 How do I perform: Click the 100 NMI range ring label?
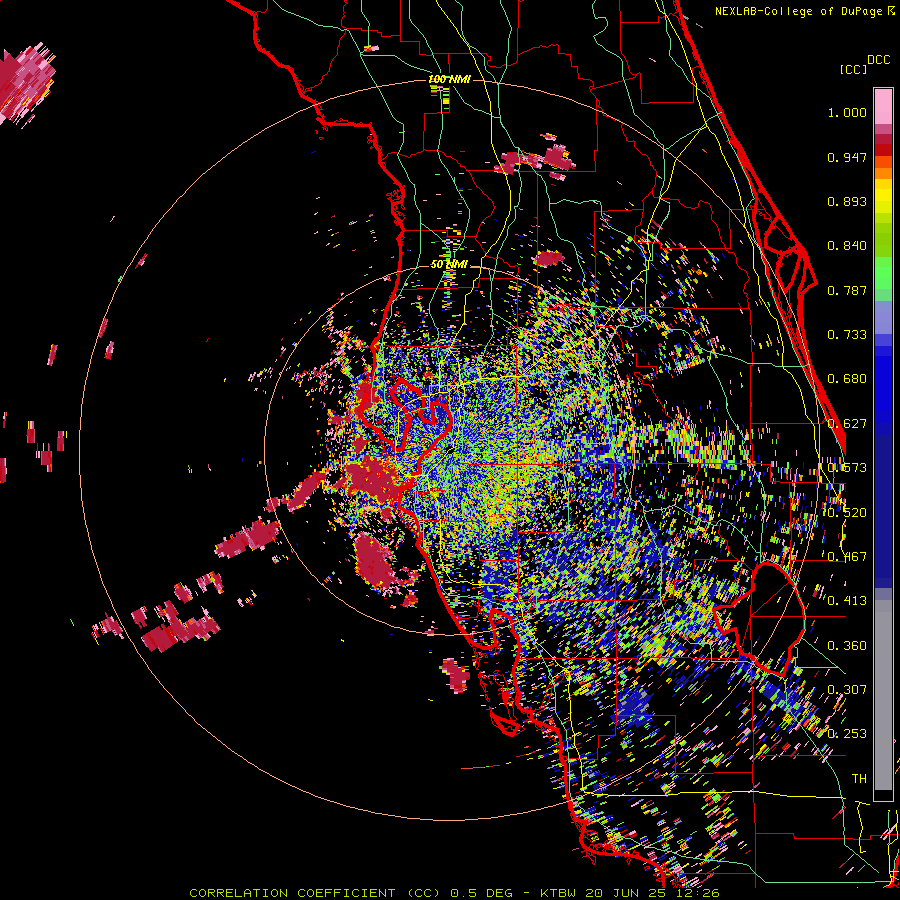pyautogui.click(x=449, y=79)
